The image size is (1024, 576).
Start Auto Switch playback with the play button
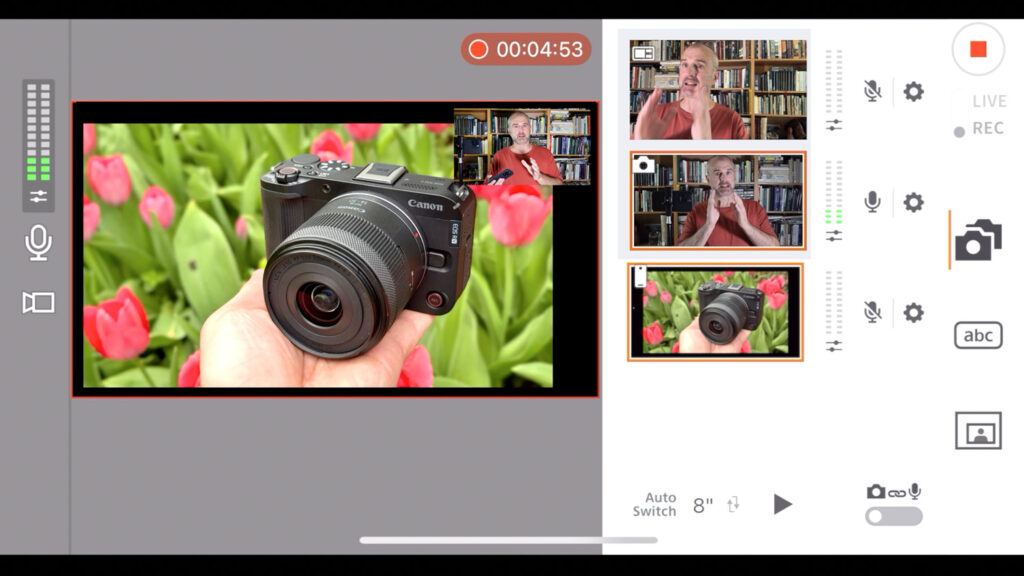coord(783,504)
